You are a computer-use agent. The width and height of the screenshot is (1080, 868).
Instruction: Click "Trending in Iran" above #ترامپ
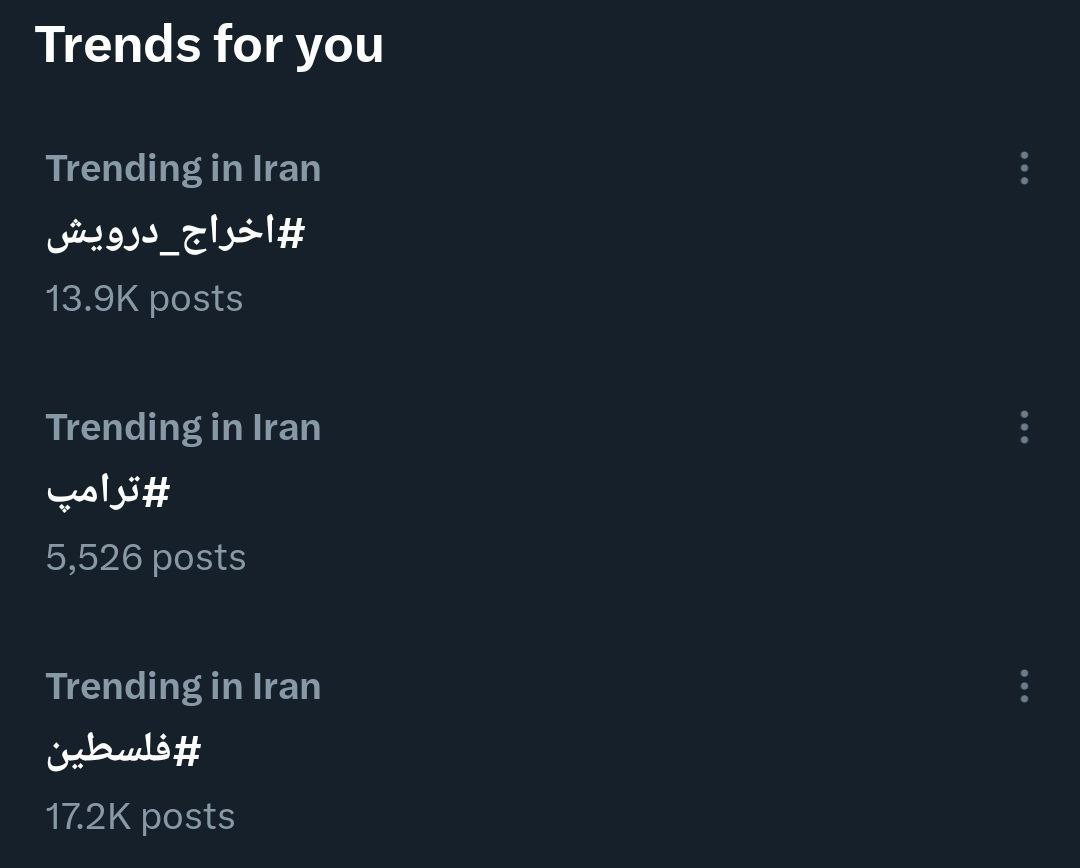(x=183, y=427)
